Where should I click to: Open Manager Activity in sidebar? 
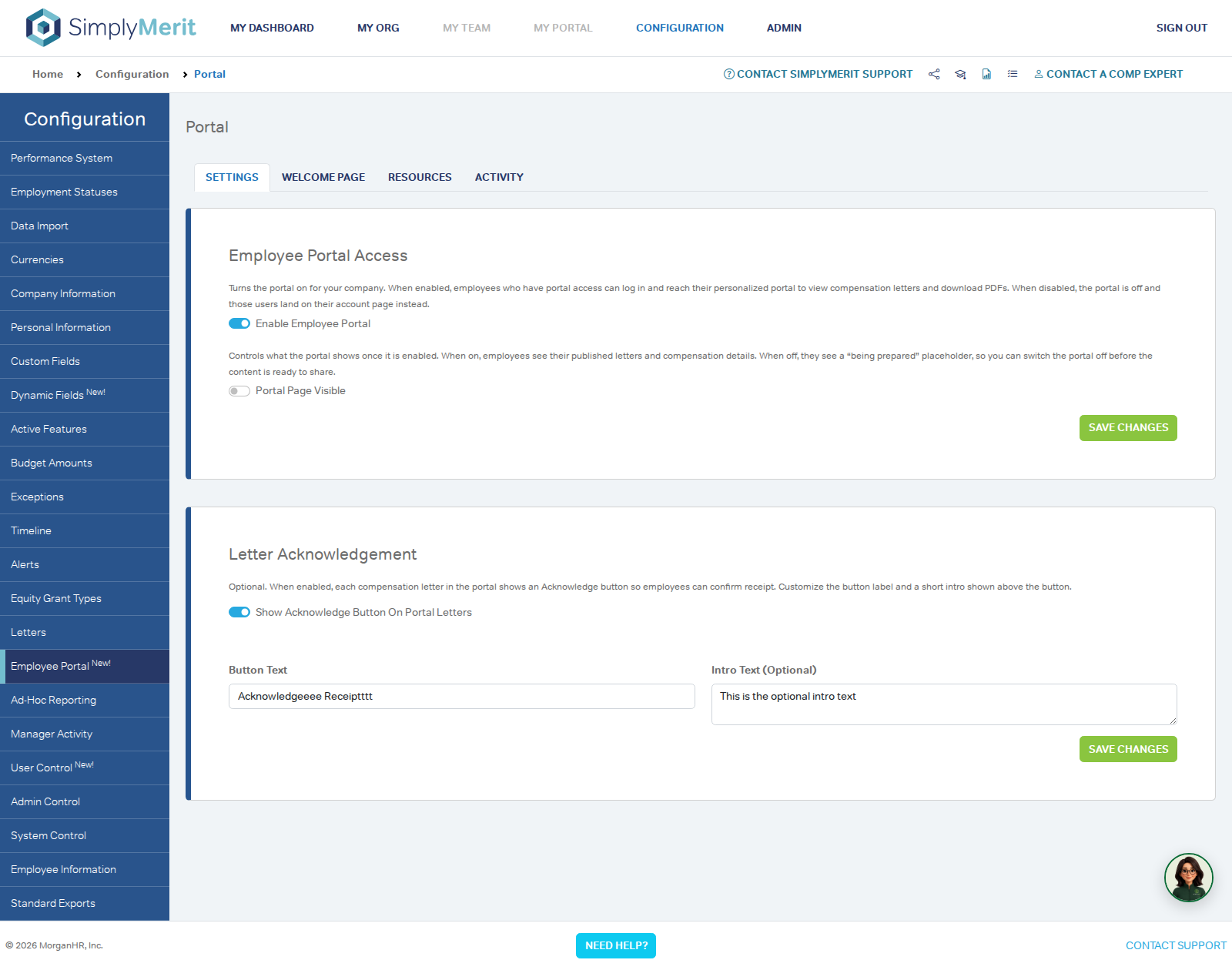click(85, 734)
